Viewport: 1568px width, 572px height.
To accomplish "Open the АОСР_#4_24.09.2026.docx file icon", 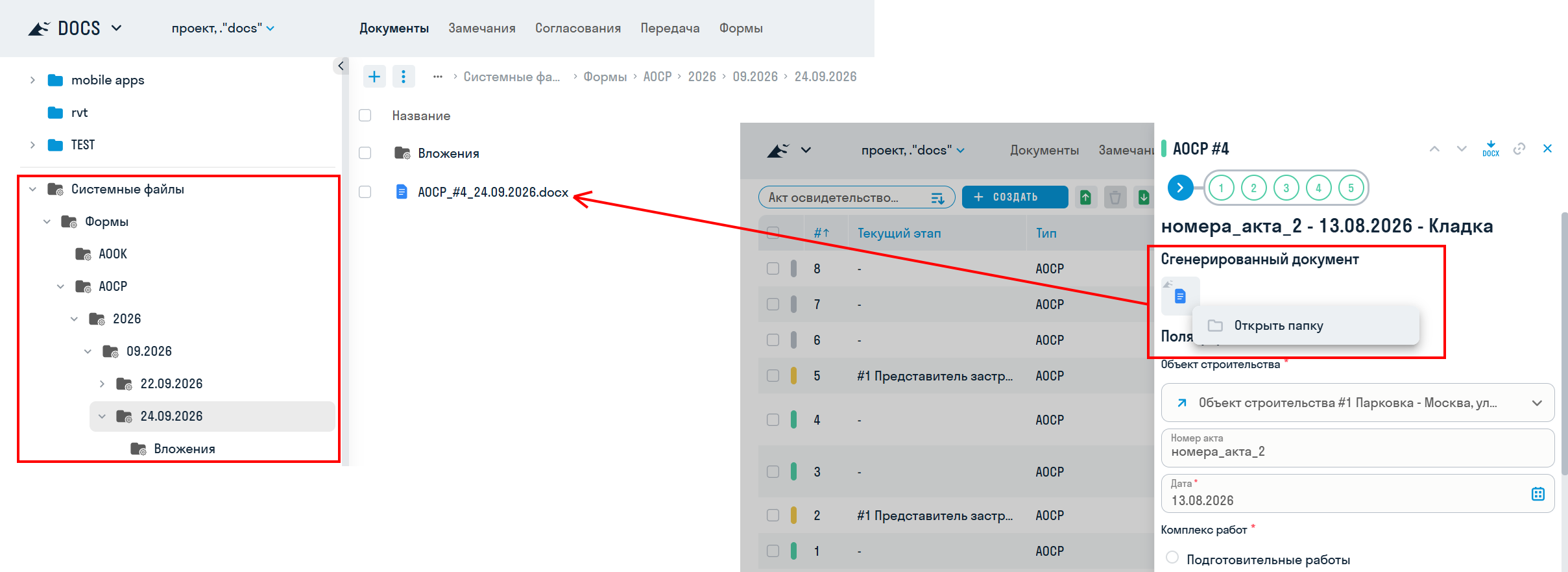I will pos(402,192).
